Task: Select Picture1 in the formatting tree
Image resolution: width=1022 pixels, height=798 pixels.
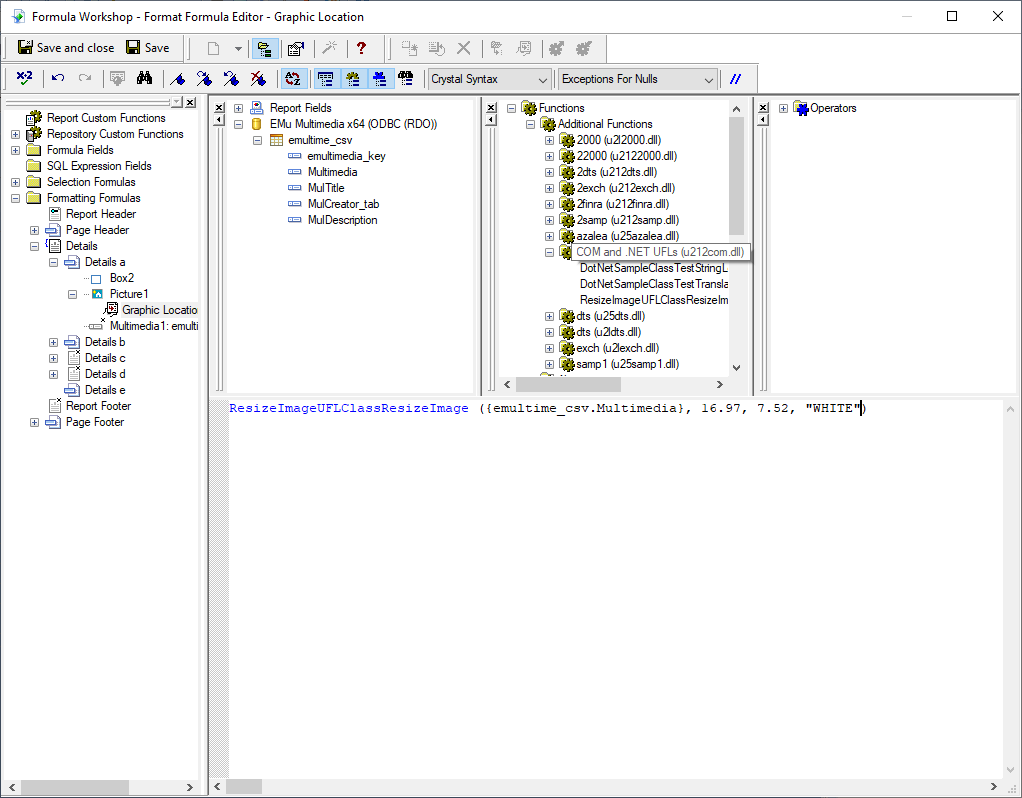Action: point(129,294)
